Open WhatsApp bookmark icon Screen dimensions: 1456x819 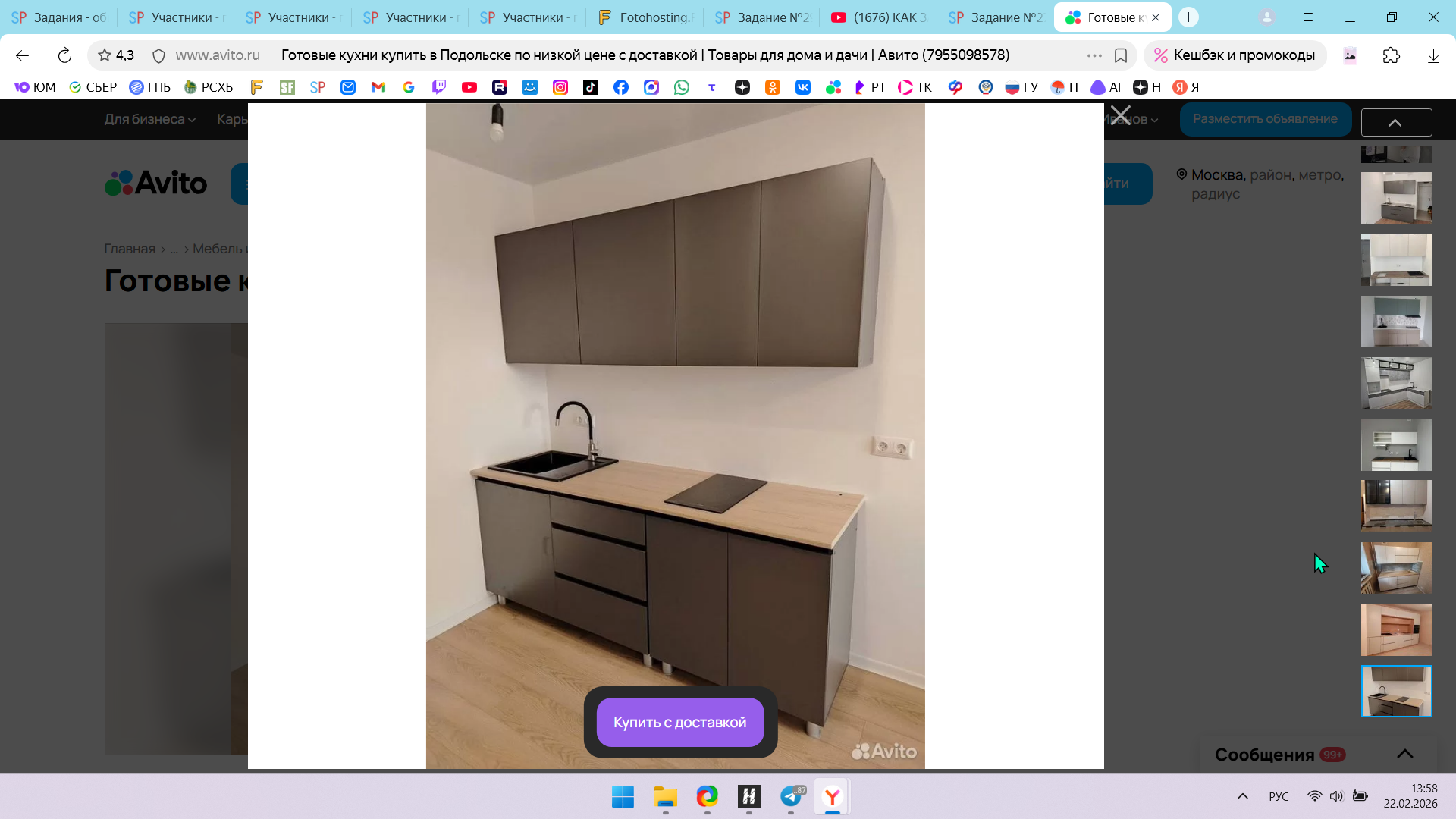[682, 87]
